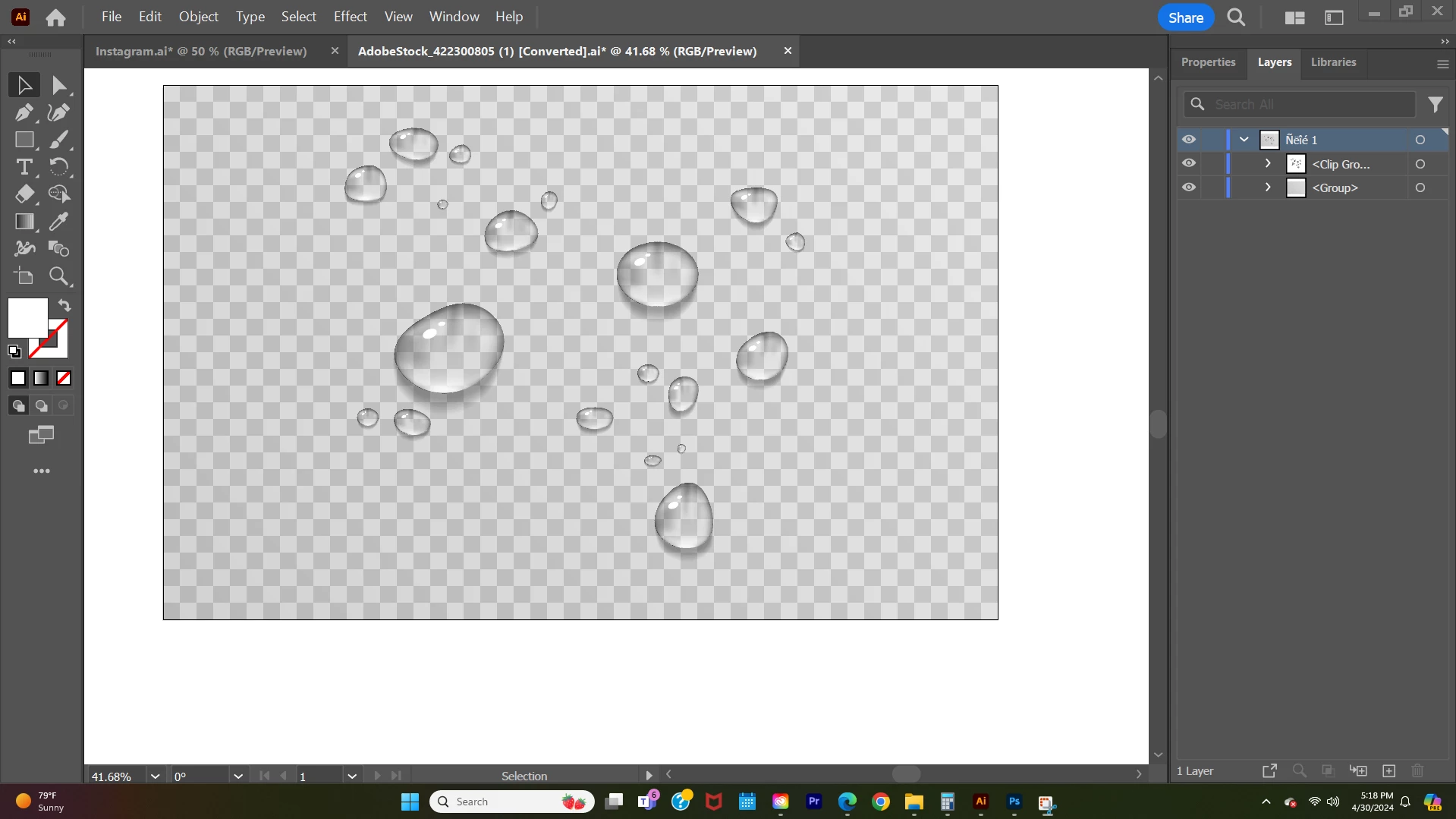Select the Rectangle tool
The width and height of the screenshot is (1456, 819).
point(24,140)
